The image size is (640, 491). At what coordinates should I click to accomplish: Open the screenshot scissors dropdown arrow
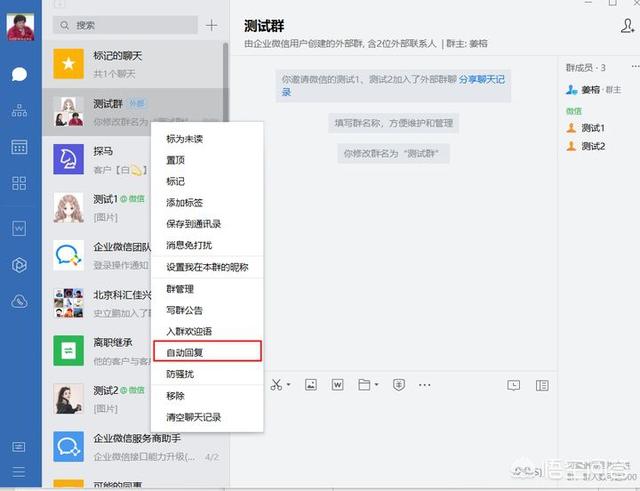click(289, 384)
